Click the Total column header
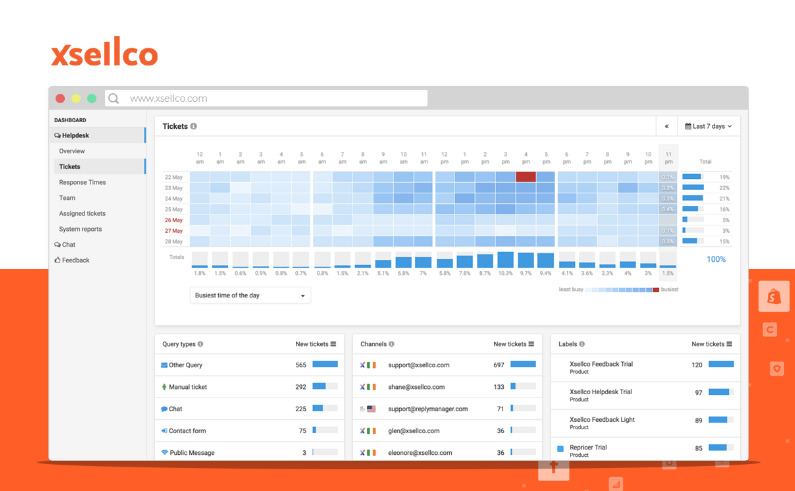 coord(705,162)
